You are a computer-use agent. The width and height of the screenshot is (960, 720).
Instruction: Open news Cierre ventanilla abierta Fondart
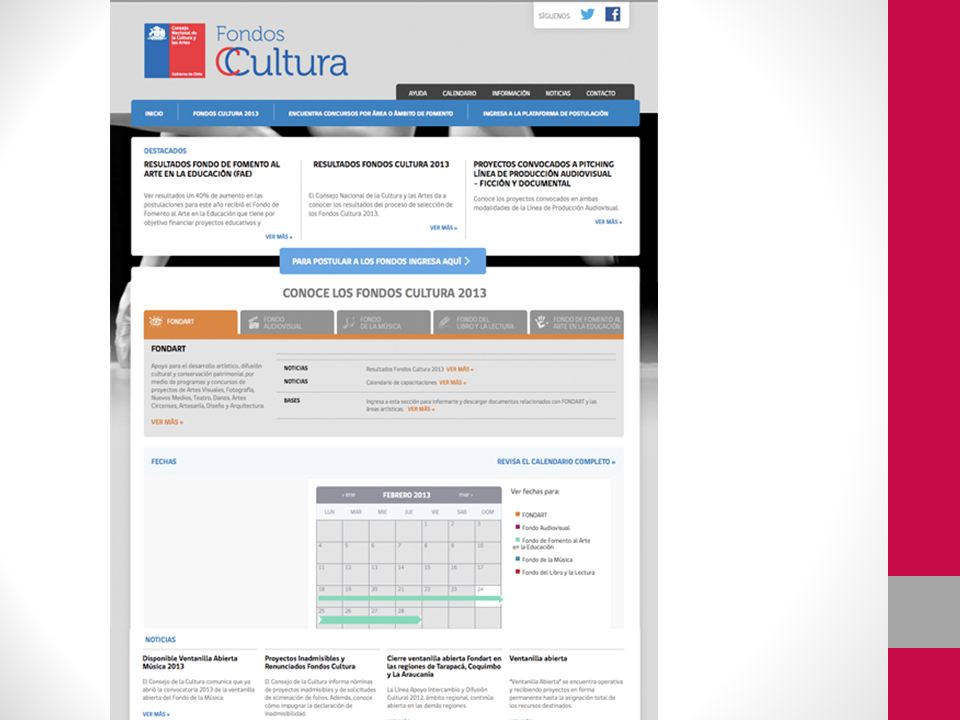(x=444, y=666)
